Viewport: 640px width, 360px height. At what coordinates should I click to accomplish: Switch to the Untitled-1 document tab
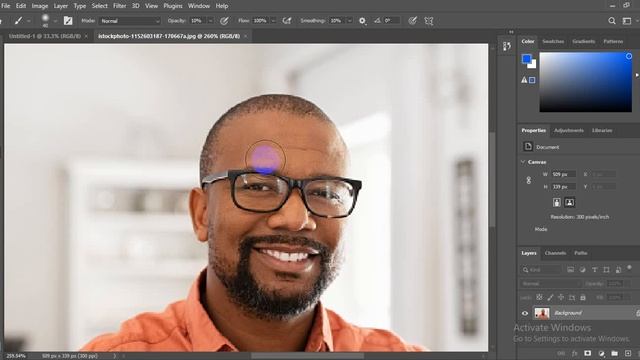(44, 36)
